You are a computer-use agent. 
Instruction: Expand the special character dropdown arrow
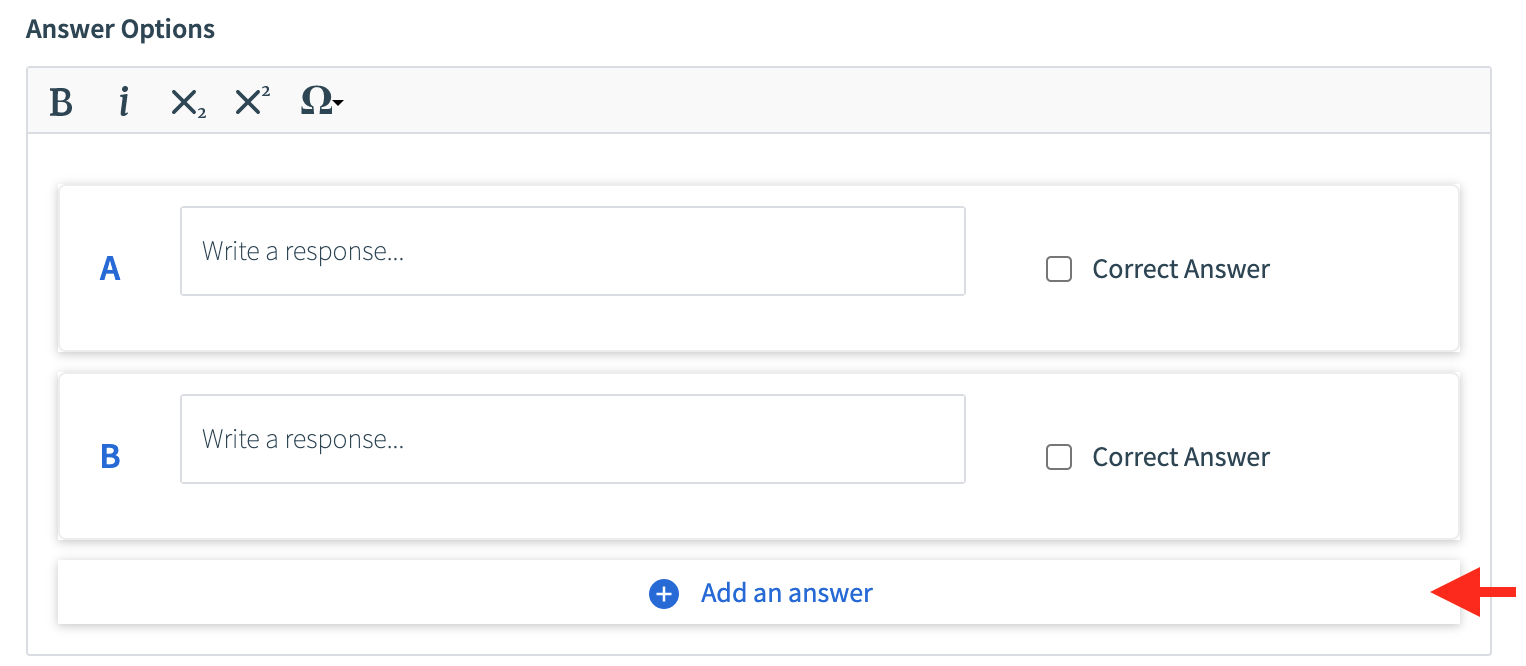point(338,103)
